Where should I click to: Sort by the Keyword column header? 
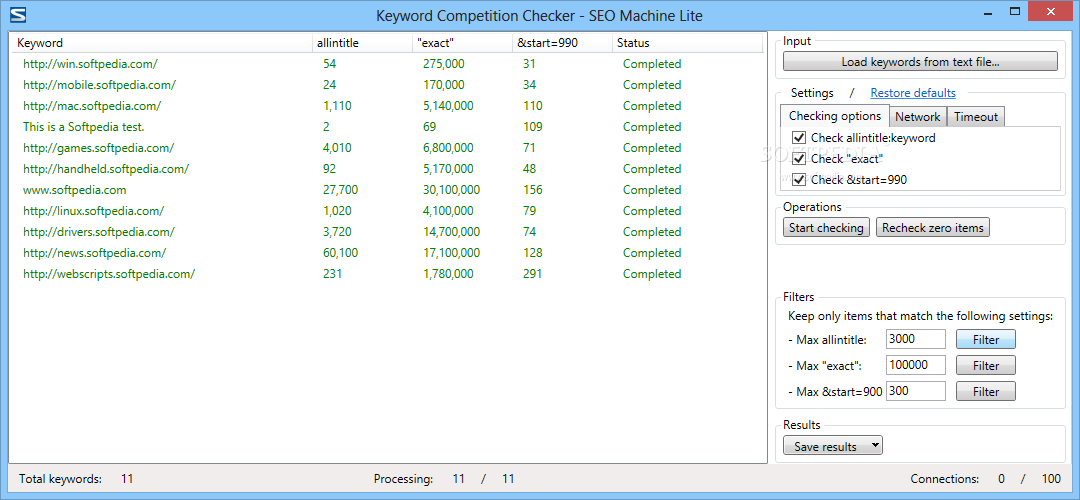[163, 43]
